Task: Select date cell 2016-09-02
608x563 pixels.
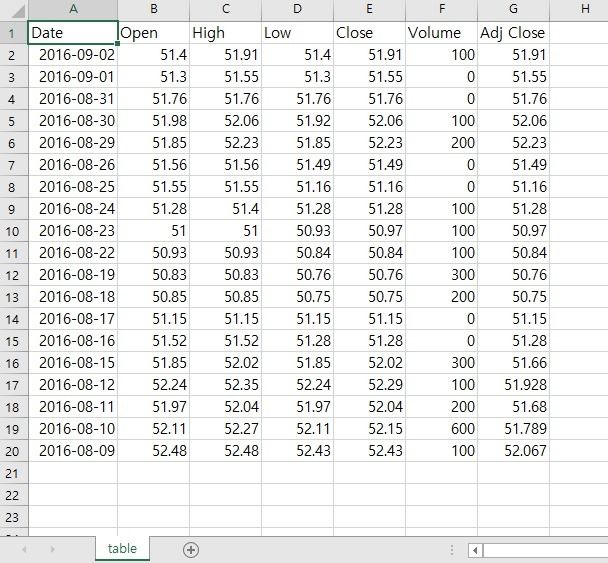Action: click(73, 55)
